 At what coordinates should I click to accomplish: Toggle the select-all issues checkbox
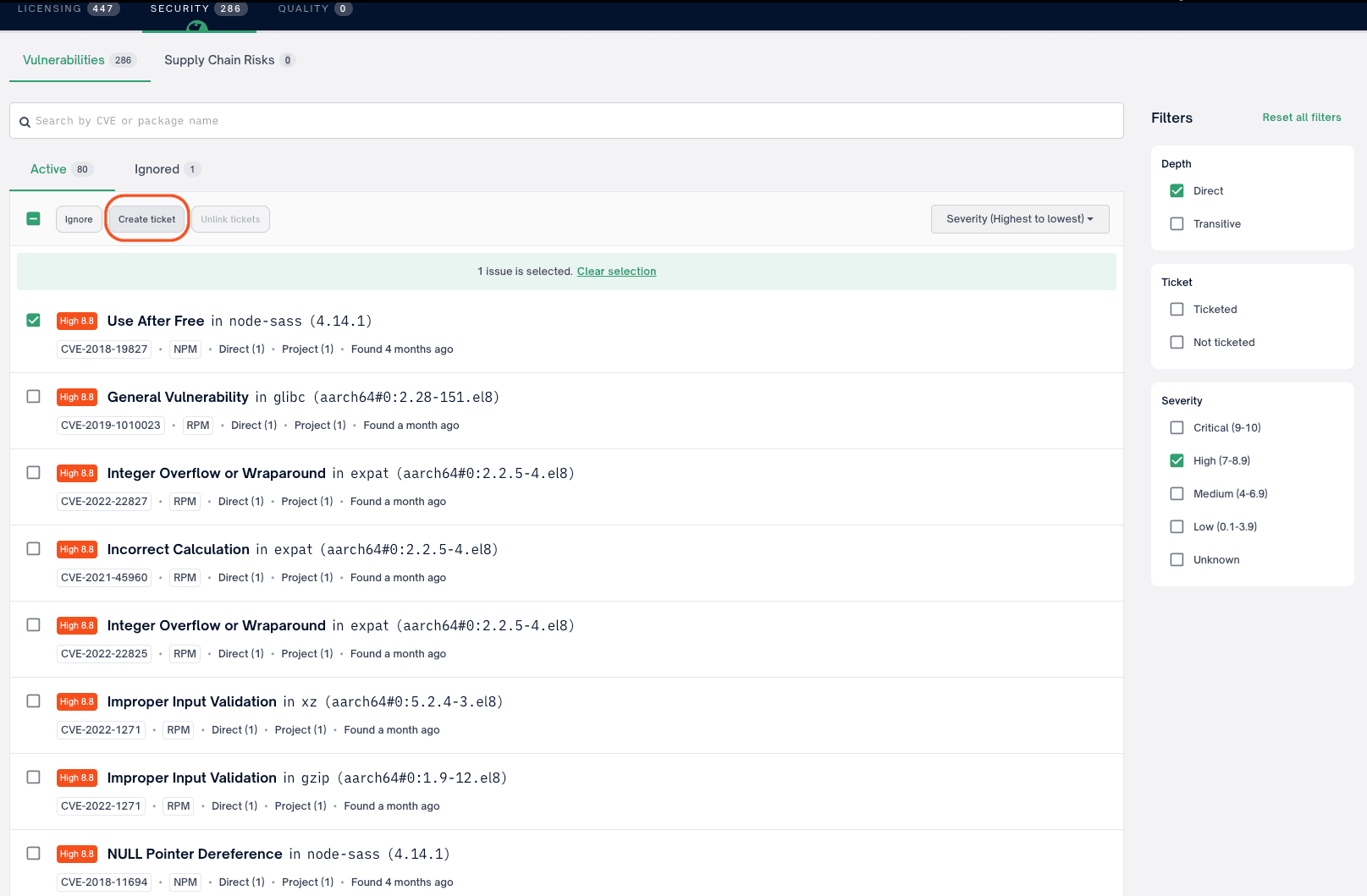33,218
